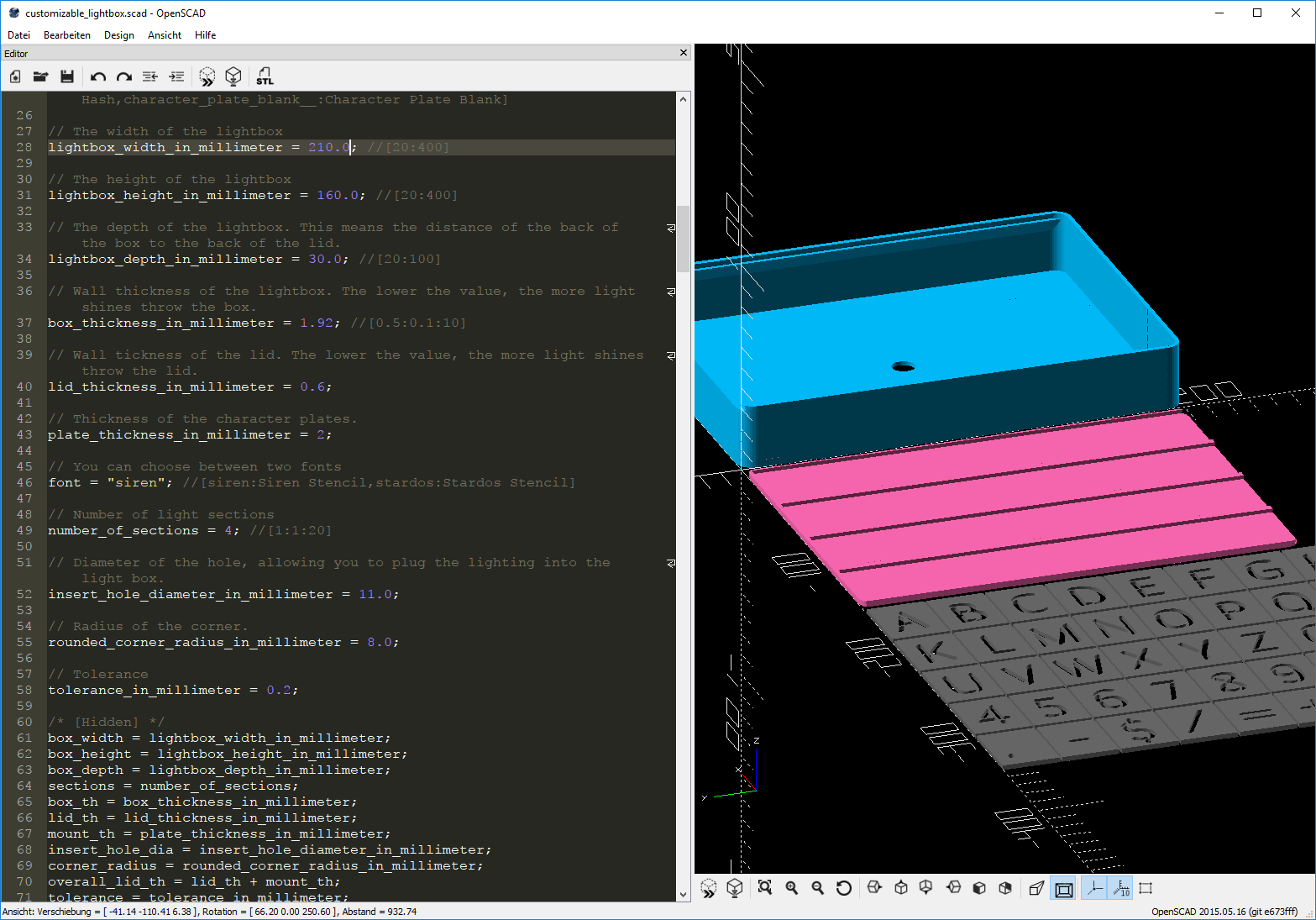Toggle the axes display
This screenshot has height=920, width=1316.
click(x=1093, y=888)
